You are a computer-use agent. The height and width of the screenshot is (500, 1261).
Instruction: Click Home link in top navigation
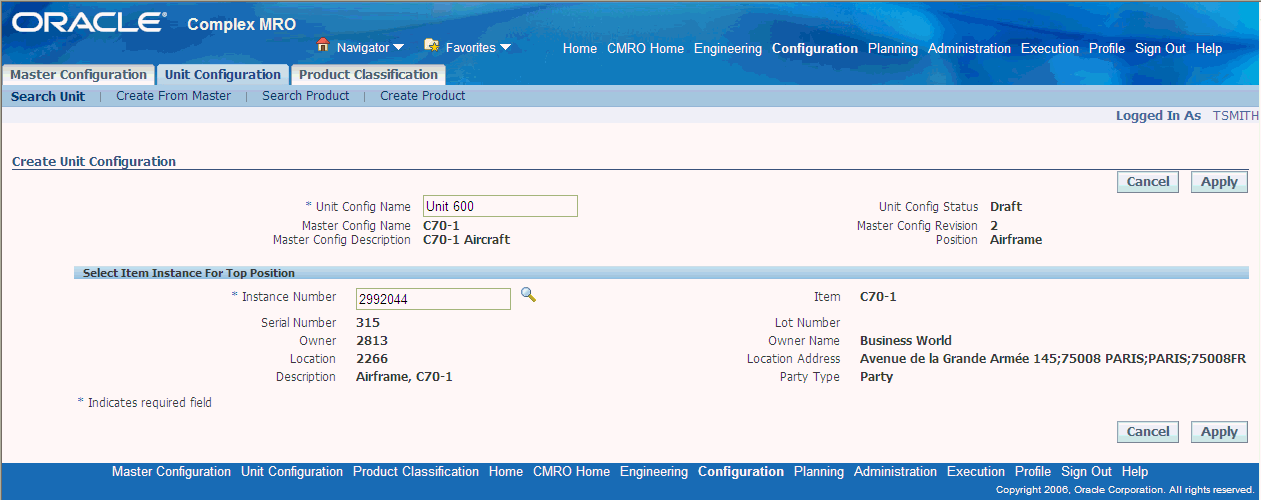tap(580, 48)
